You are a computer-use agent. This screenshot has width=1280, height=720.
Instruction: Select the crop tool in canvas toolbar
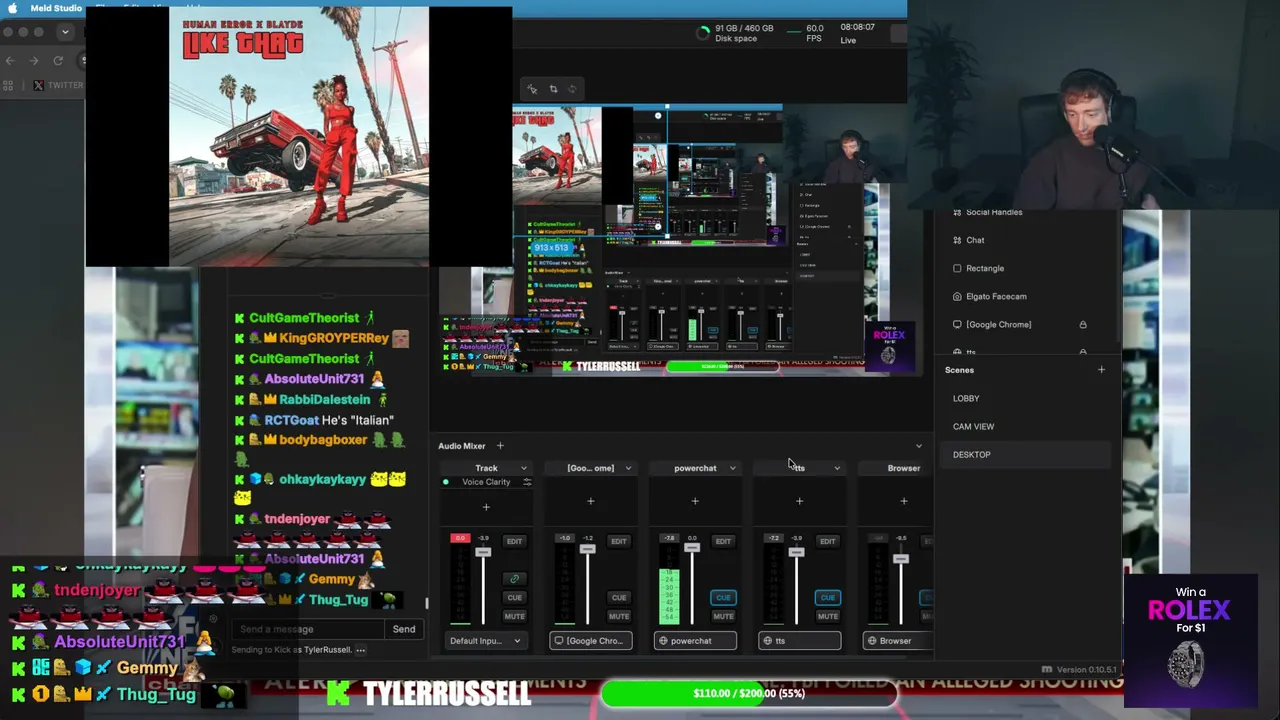click(x=552, y=89)
